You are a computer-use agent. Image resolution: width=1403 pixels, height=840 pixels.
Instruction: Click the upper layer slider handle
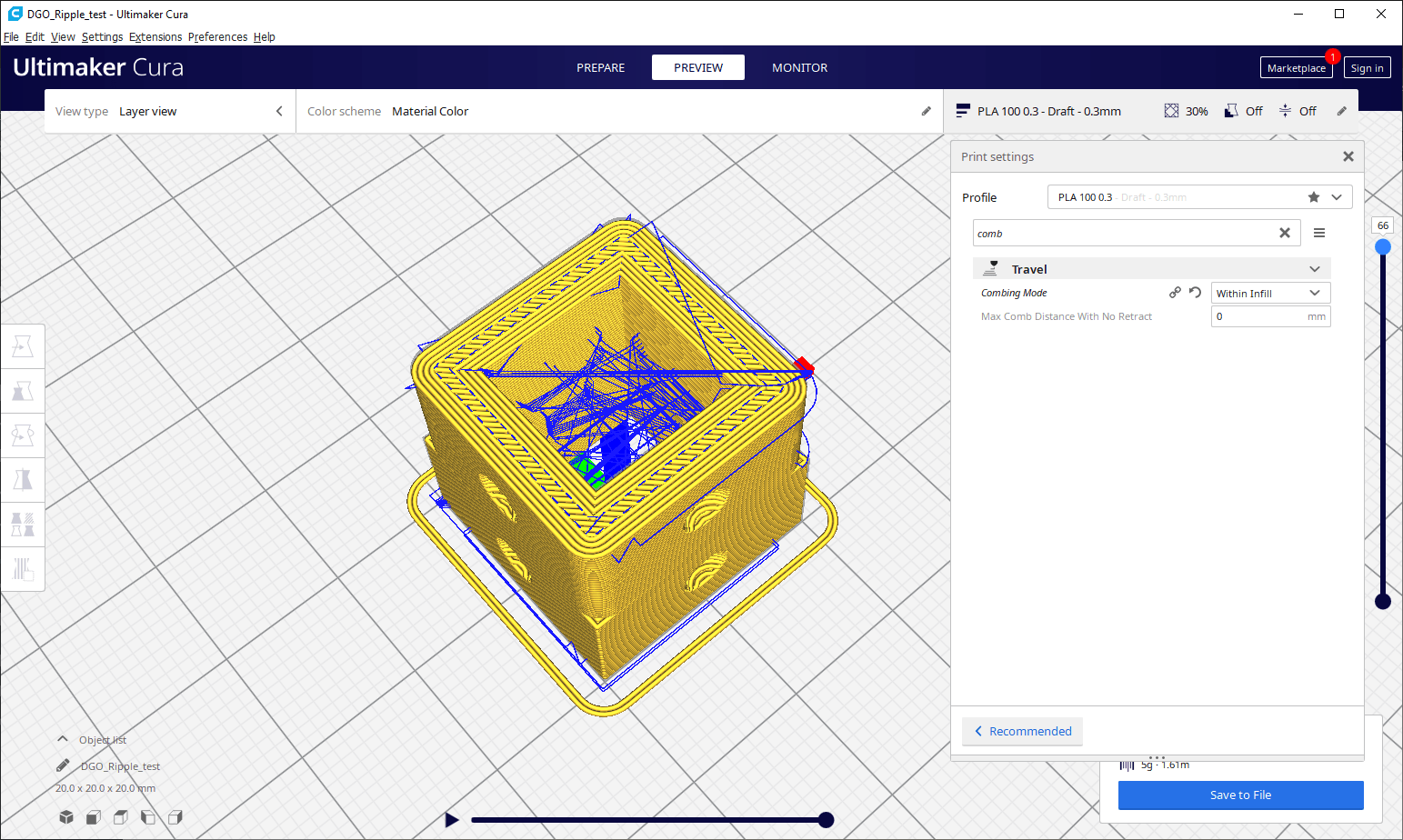point(1383,247)
